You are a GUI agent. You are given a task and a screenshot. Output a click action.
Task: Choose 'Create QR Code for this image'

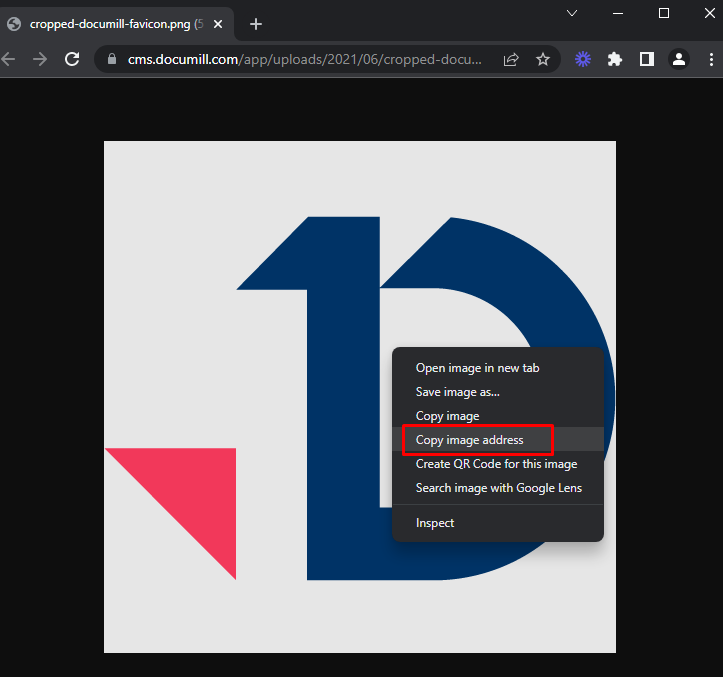click(x=496, y=464)
